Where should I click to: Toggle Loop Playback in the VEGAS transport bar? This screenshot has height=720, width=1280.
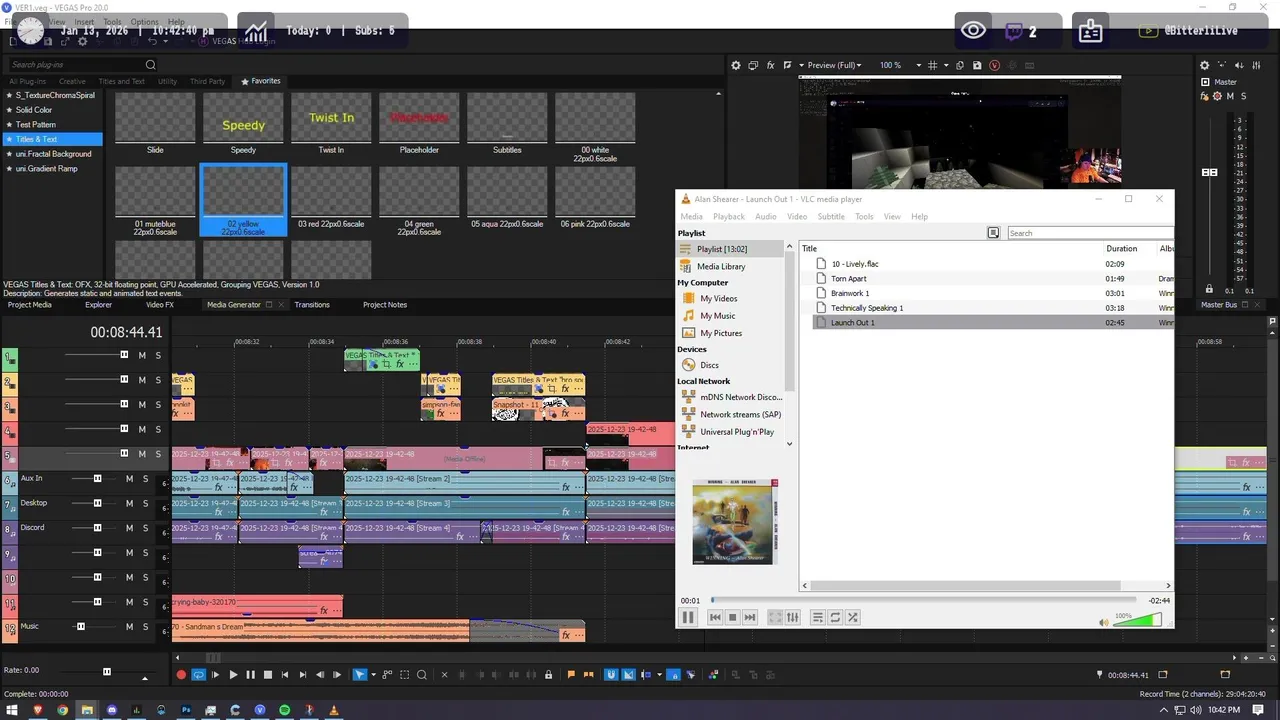pyautogui.click(x=198, y=675)
